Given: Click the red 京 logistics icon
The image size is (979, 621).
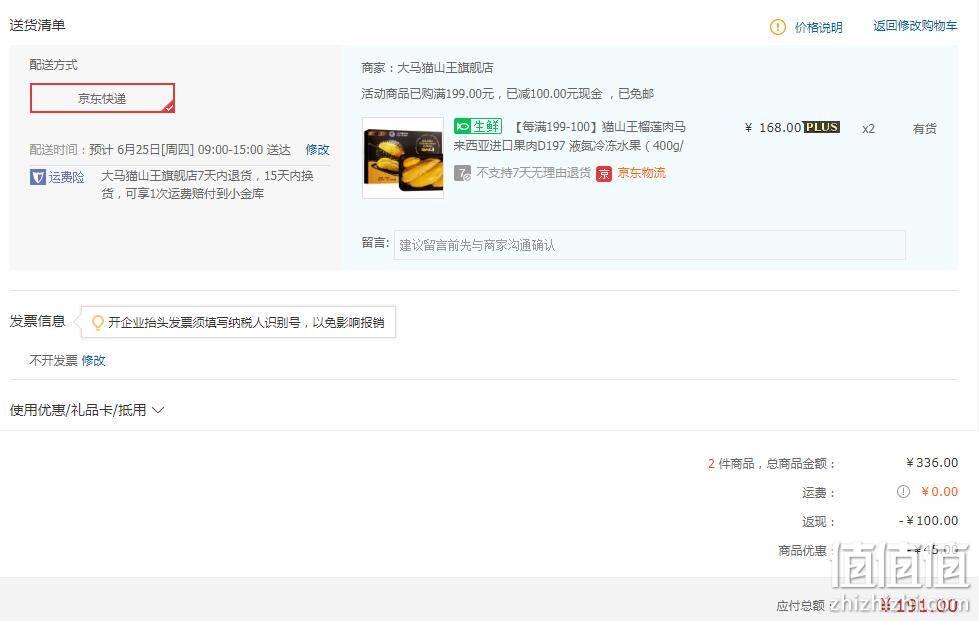Looking at the screenshot, I should (604, 174).
